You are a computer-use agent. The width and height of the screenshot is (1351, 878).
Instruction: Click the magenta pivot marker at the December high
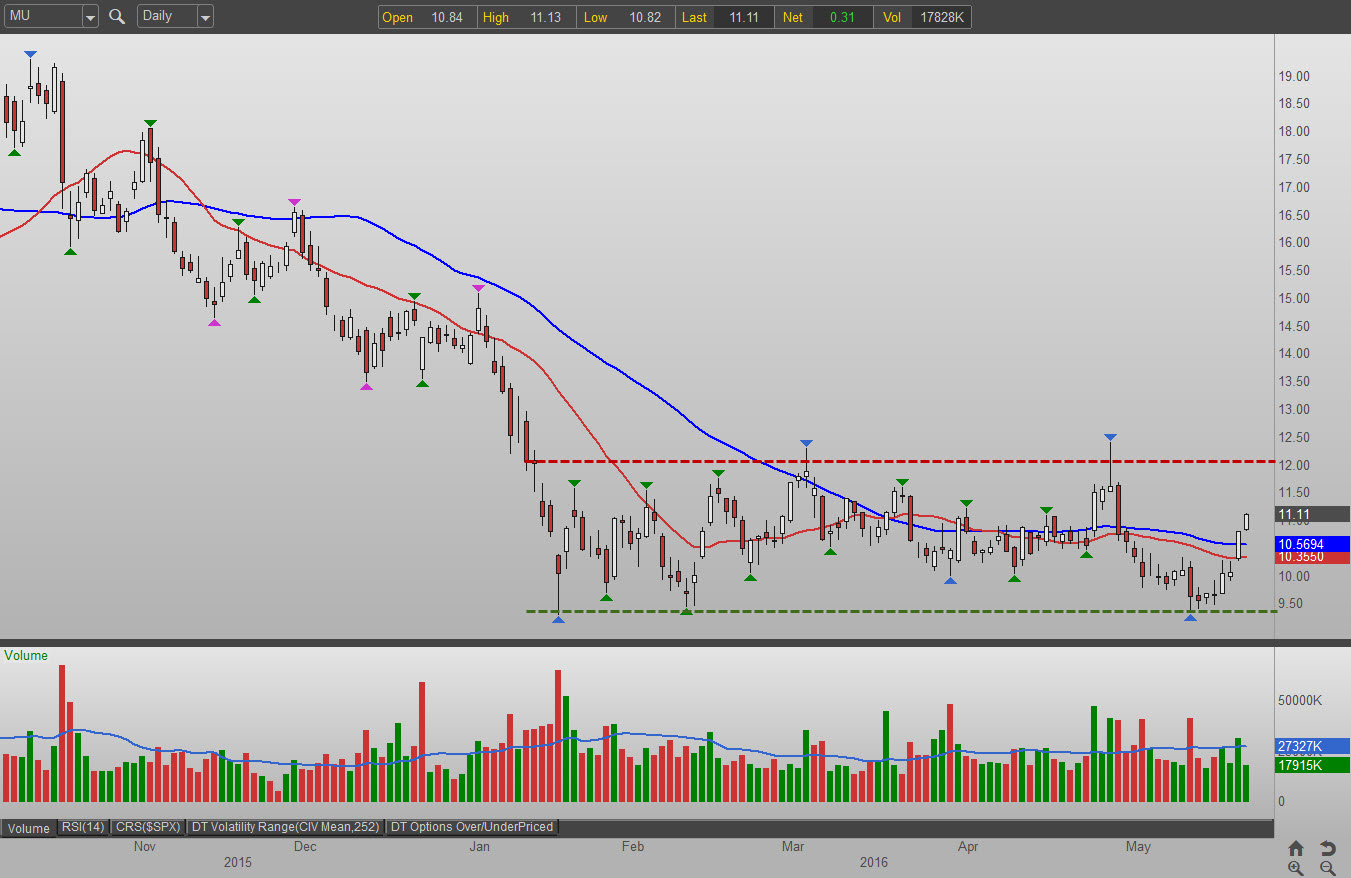click(x=294, y=202)
